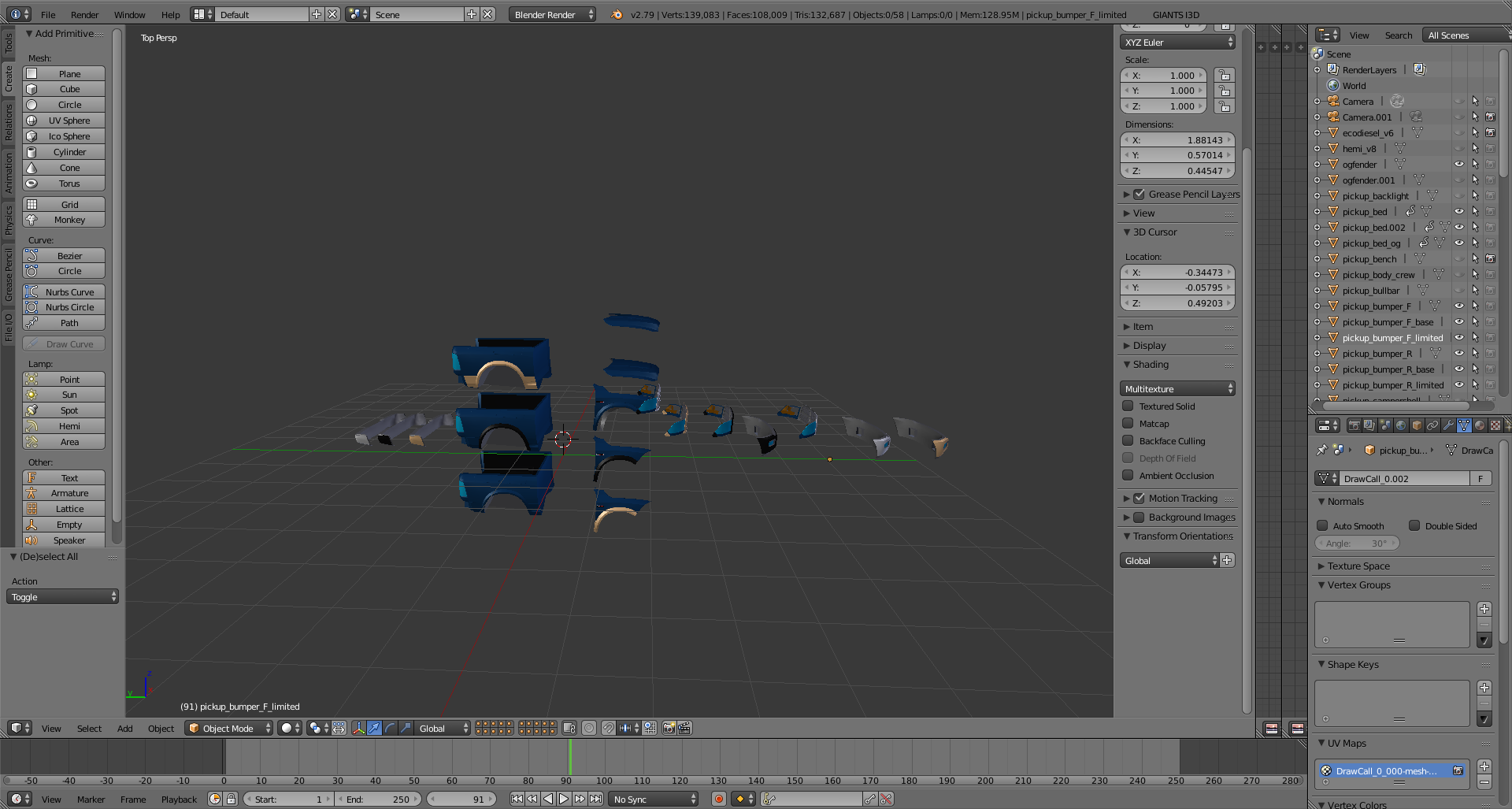
Task: Add a Bezier curve
Action: click(x=64, y=256)
